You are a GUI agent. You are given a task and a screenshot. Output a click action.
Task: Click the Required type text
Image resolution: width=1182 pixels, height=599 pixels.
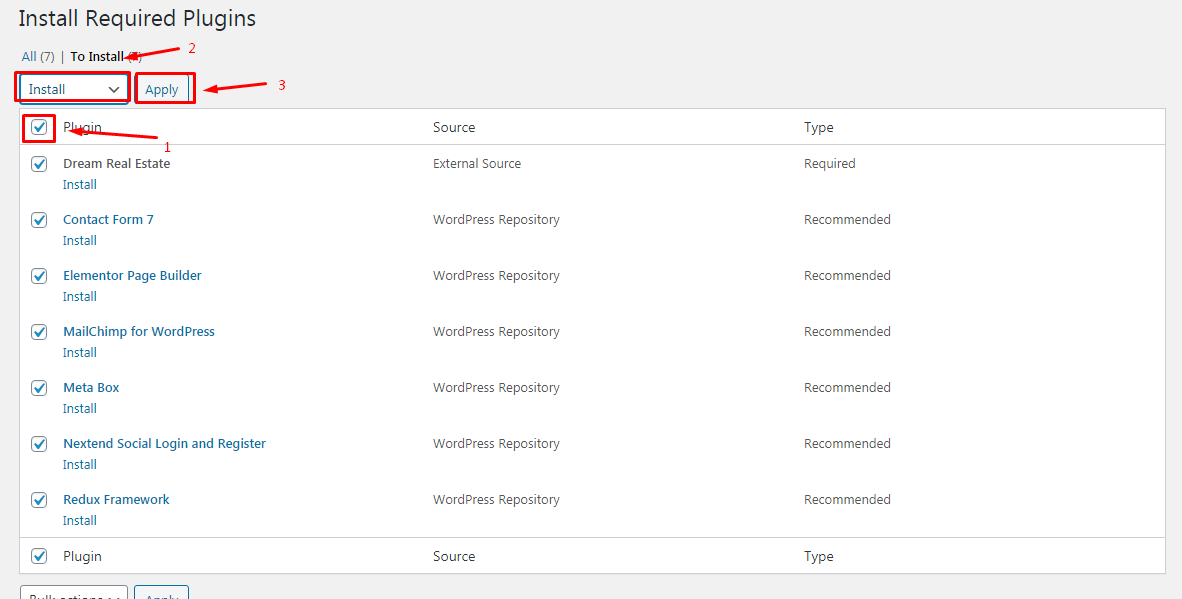[x=829, y=164]
